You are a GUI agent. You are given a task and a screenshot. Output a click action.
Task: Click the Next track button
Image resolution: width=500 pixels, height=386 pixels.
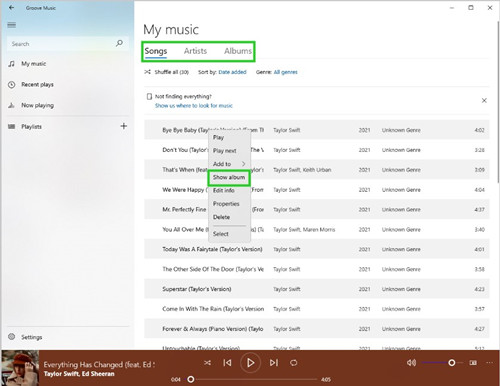[274, 363]
